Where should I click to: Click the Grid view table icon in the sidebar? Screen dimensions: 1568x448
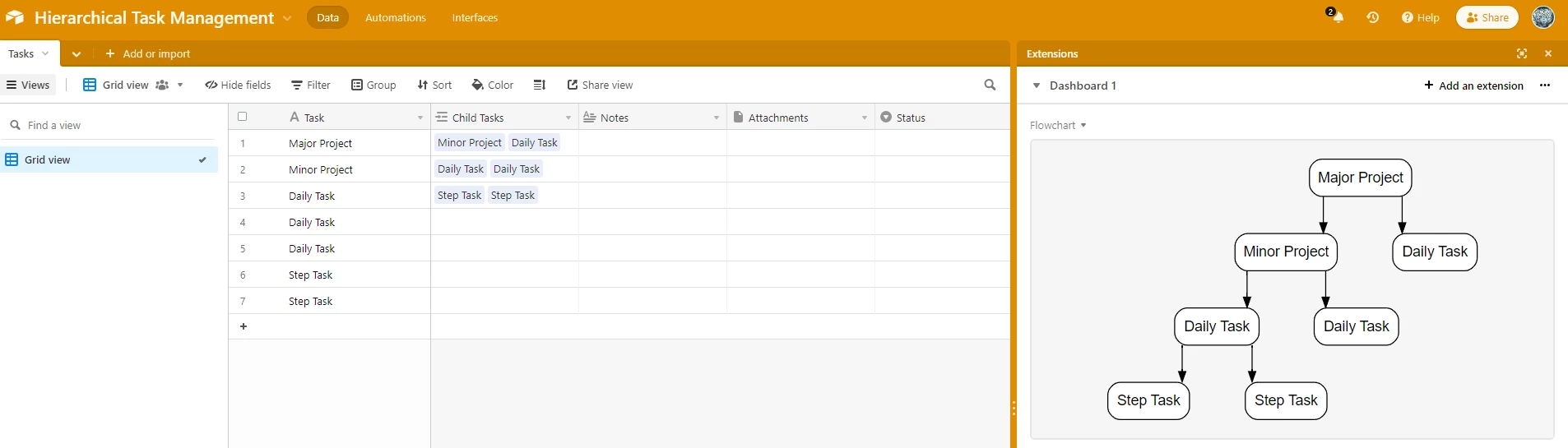click(x=12, y=159)
